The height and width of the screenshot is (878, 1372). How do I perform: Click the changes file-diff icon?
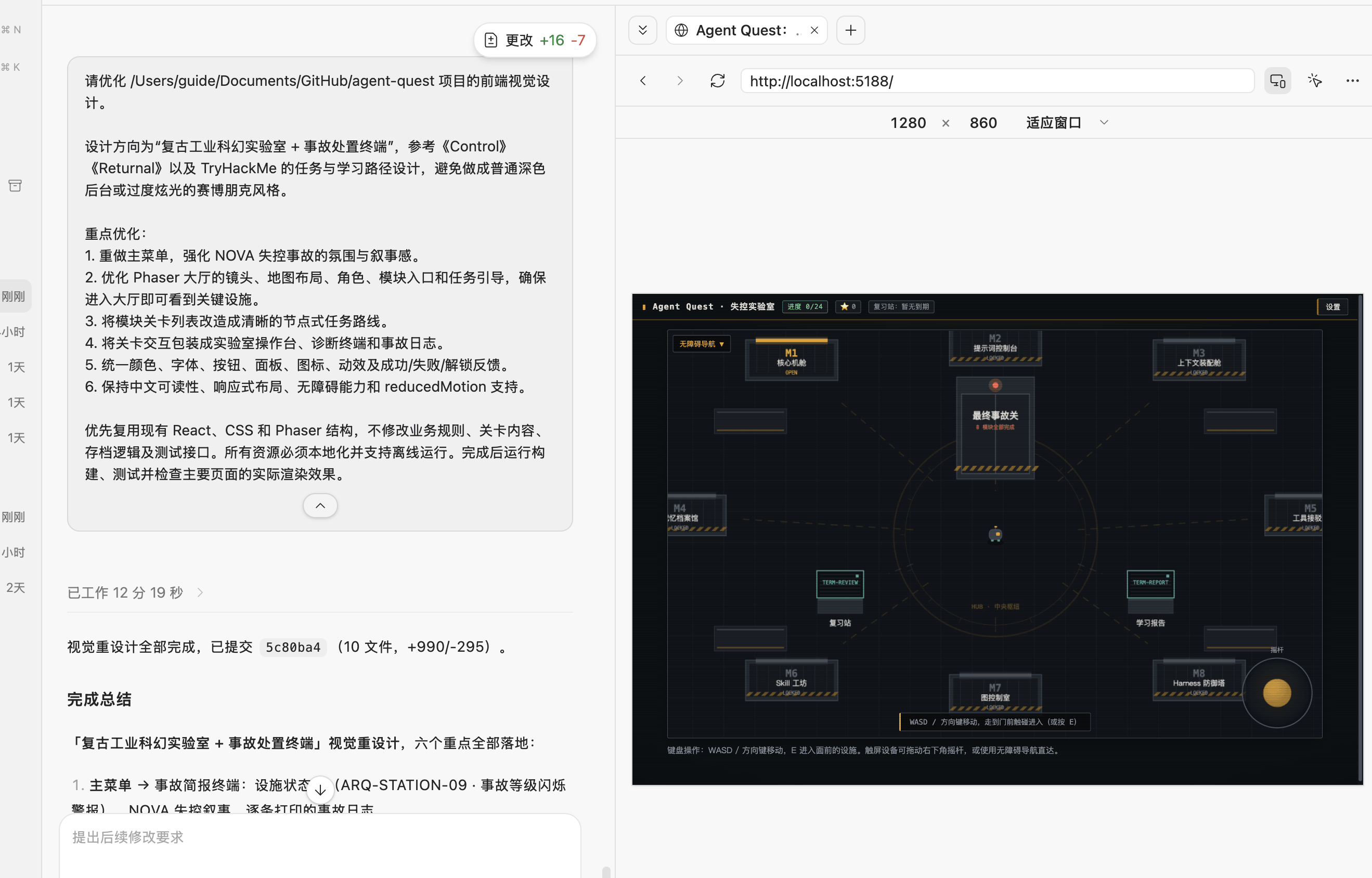tap(491, 40)
